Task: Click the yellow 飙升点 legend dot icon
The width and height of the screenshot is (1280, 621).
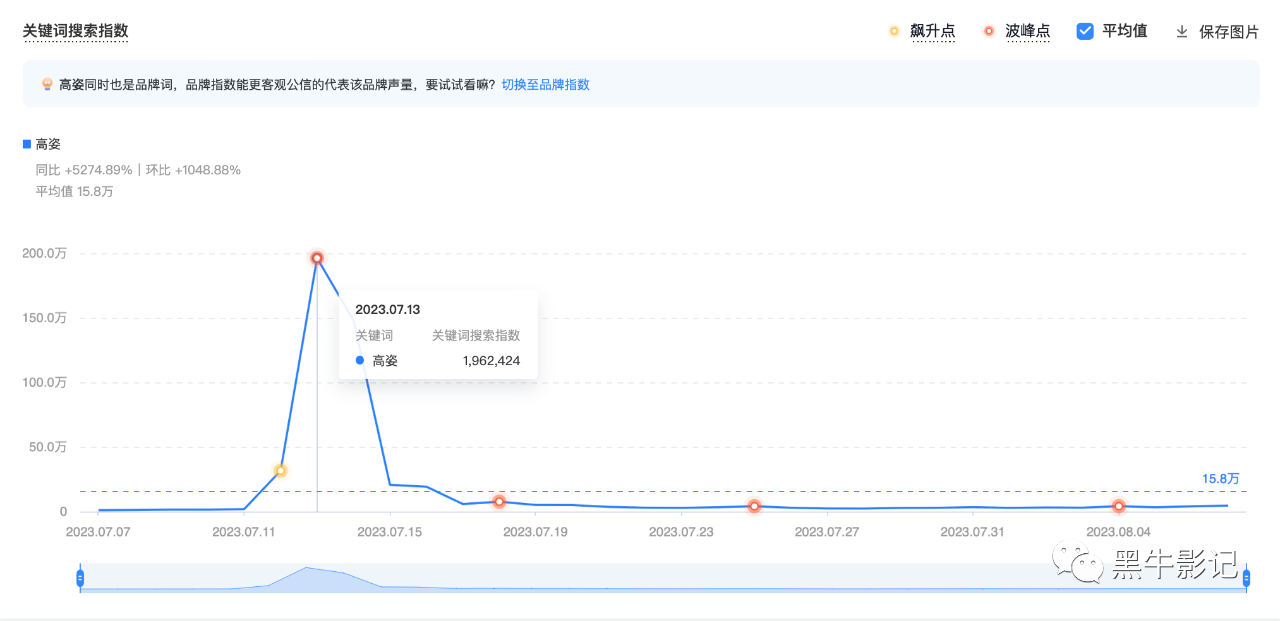Action: tap(894, 31)
